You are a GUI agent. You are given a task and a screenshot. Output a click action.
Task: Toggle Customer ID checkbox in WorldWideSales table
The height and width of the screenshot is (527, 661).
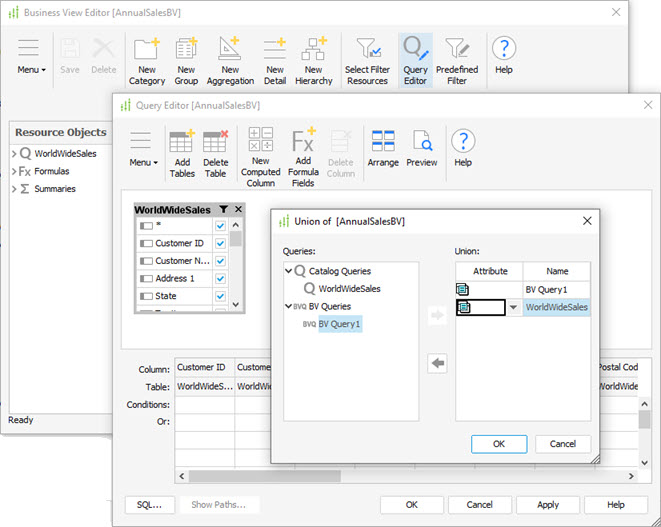(x=220, y=243)
